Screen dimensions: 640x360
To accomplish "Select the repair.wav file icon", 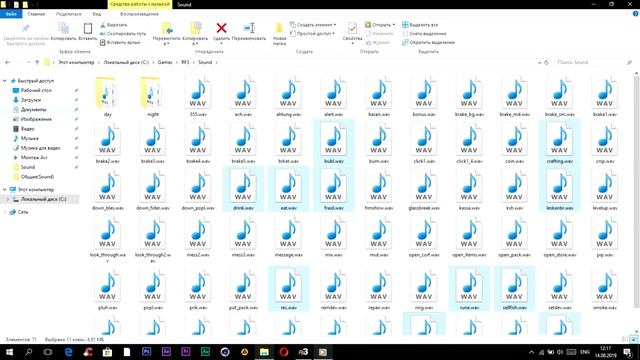I will pos(378,286).
